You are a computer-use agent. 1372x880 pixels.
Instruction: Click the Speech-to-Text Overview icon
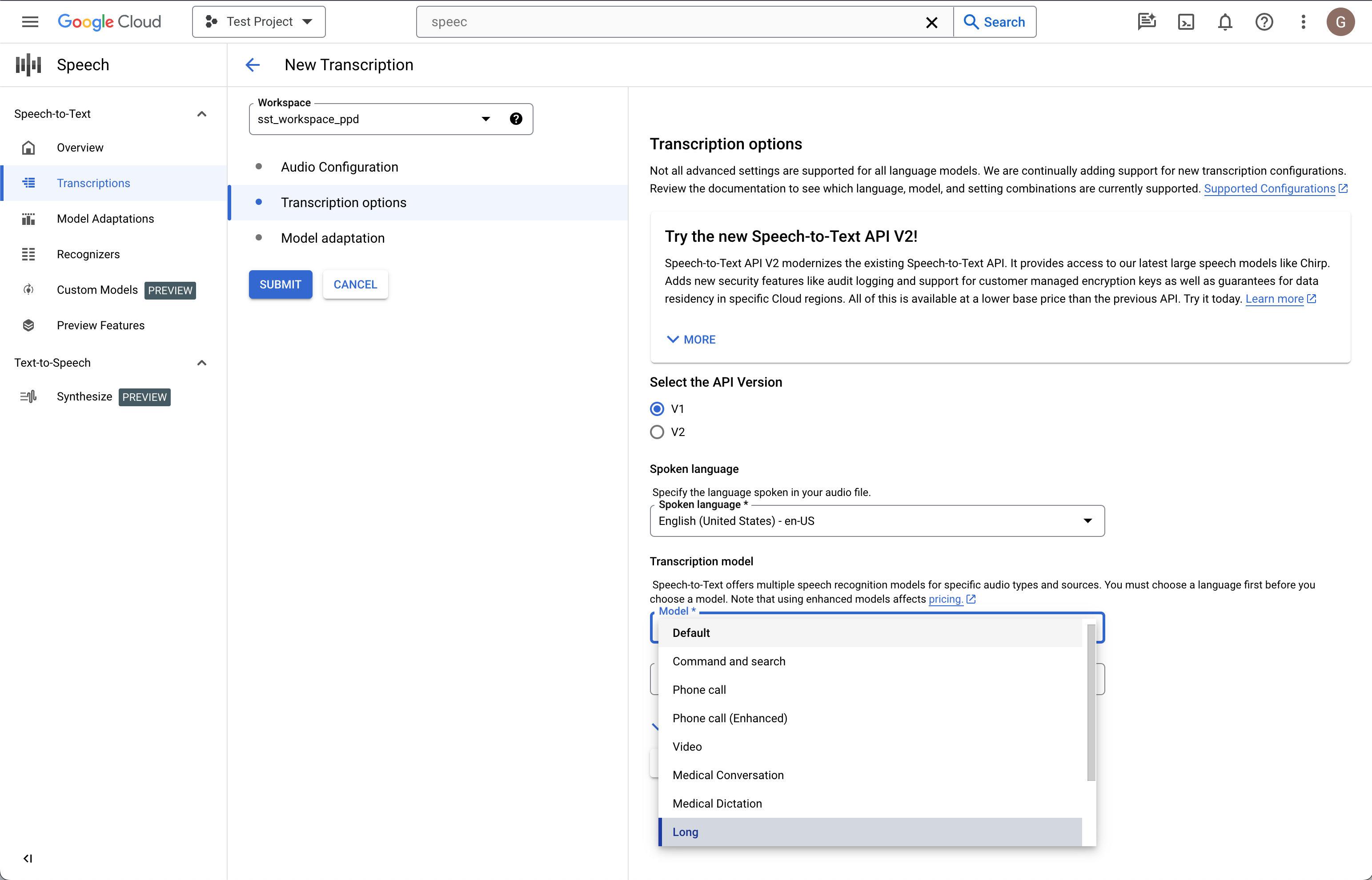pyautogui.click(x=28, y=147)
